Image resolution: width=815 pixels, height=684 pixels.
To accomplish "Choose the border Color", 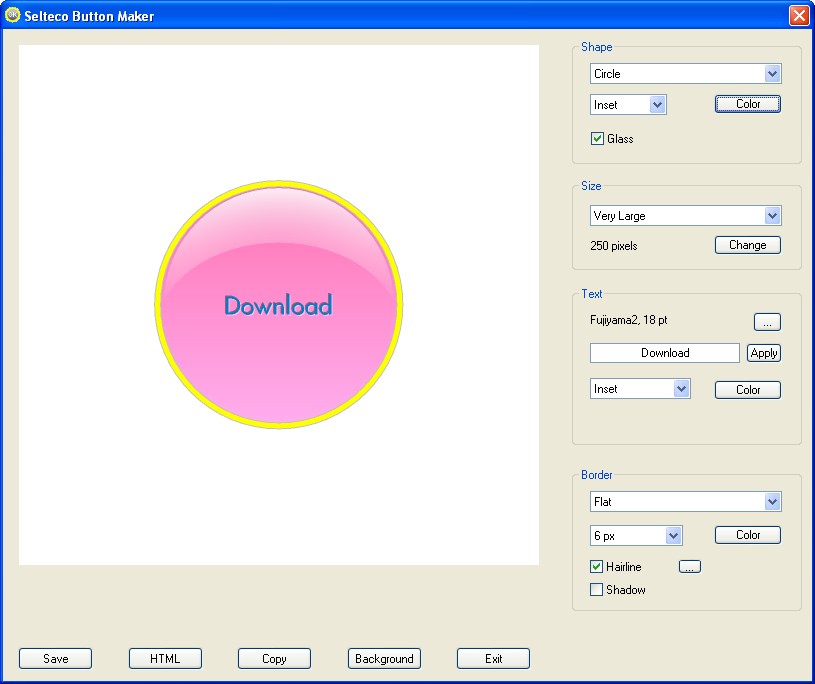I will pyautogui.click(x=747, y=535).
